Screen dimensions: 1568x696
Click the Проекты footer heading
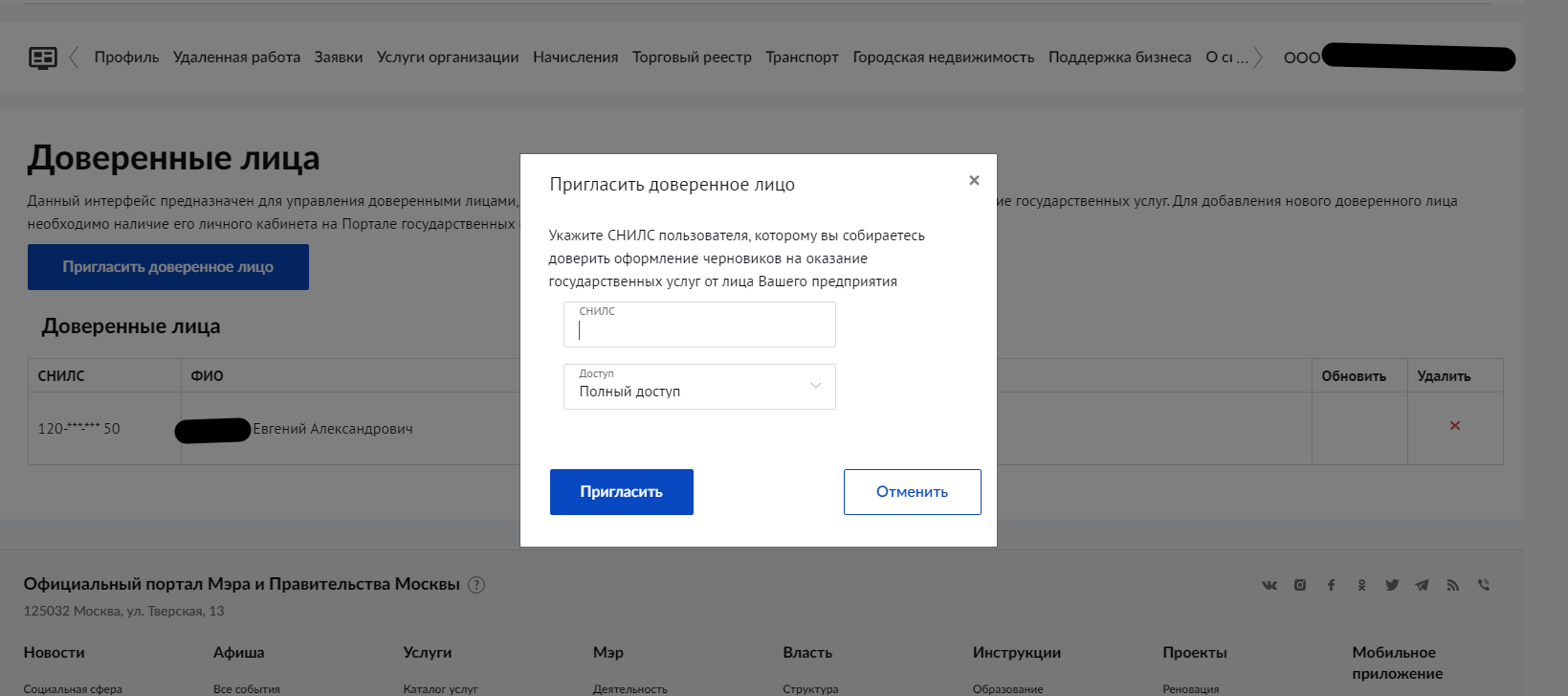click(x=1195, y=653)
